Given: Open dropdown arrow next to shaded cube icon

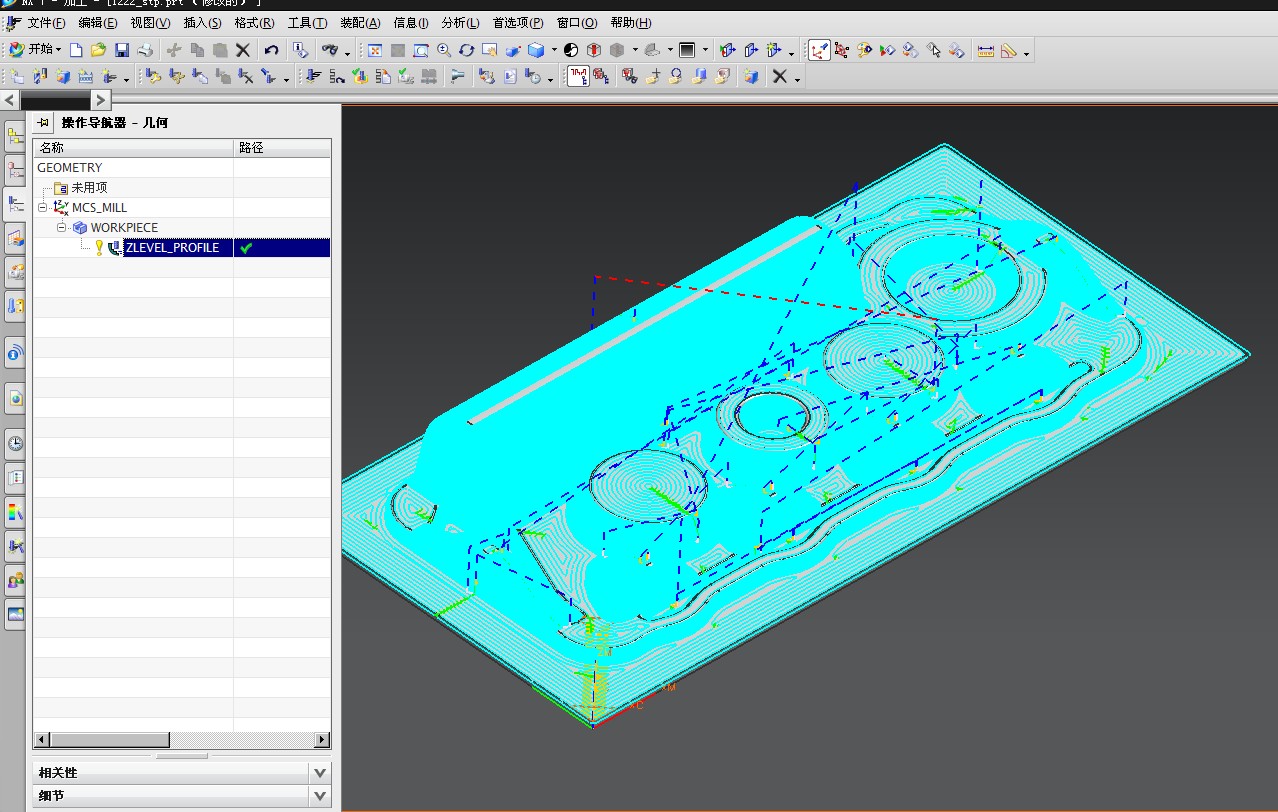Looking at the screenshot, I should point(553,50).
